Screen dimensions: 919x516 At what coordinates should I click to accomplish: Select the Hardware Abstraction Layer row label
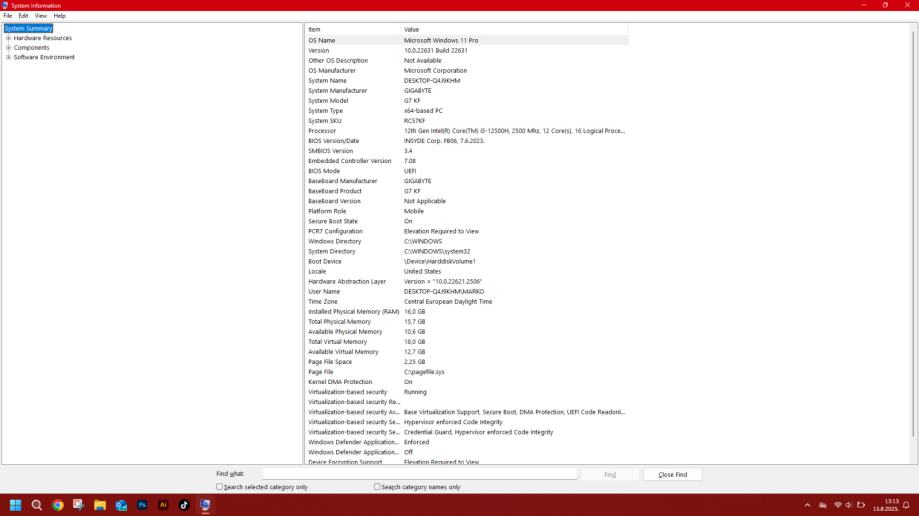[x=347, y=281]
